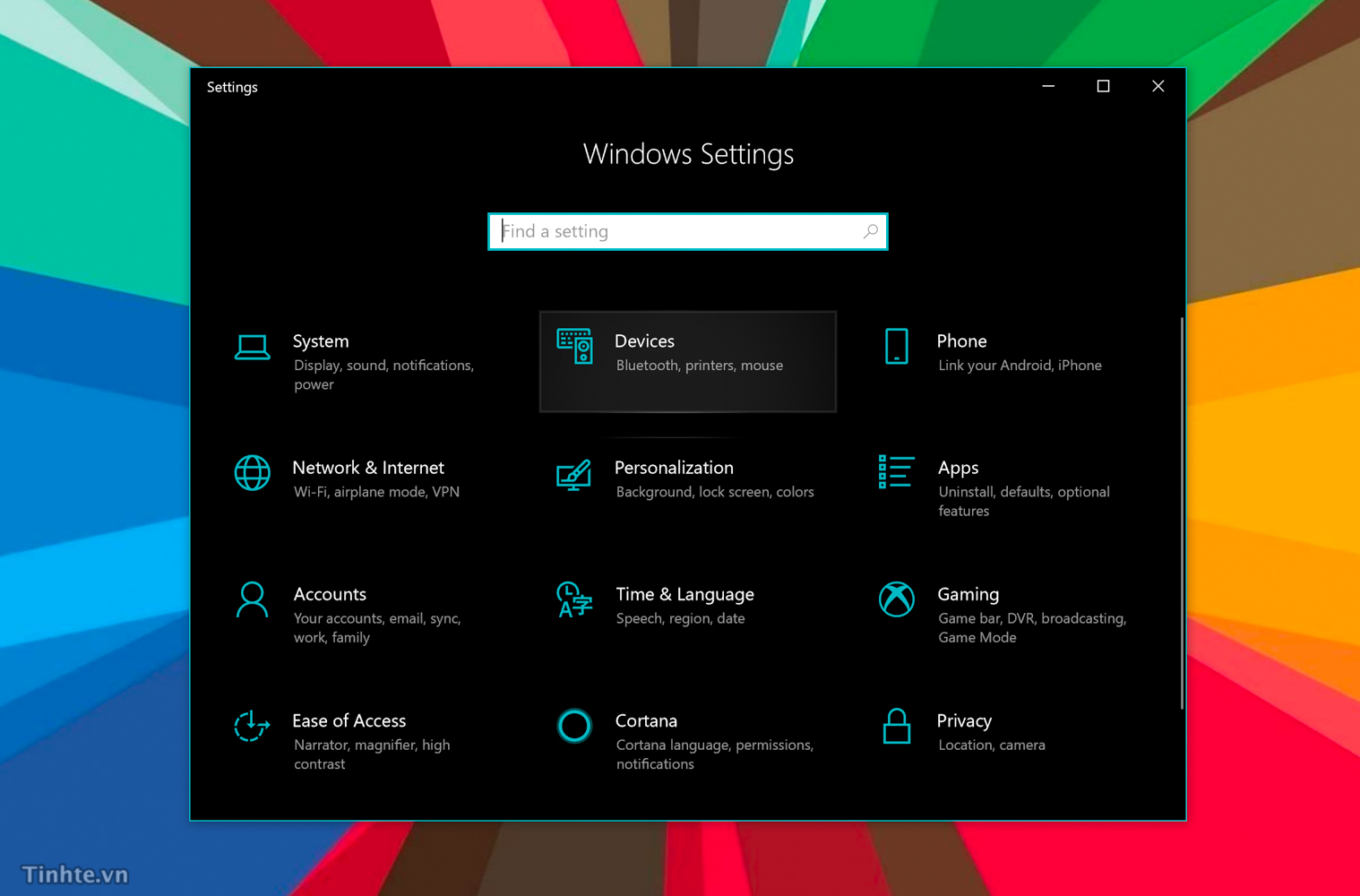Open the Accounts category title
The image size is (1360, 896).
tap(330, 594)
